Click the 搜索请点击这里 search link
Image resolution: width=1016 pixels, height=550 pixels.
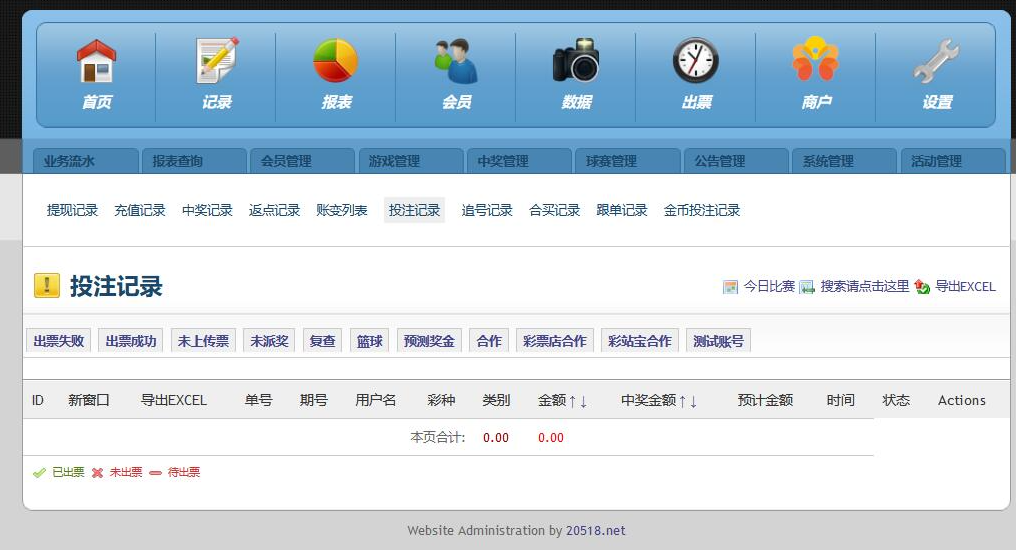coord(865,286)
